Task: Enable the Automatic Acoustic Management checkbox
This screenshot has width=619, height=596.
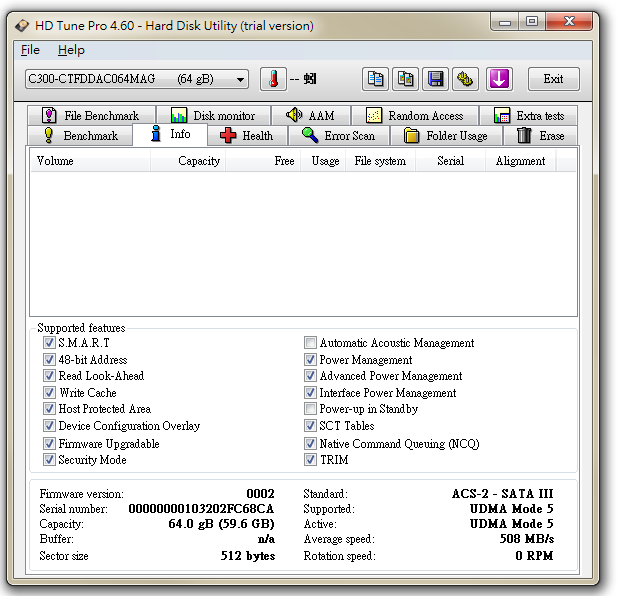Action: coord(310,342)
